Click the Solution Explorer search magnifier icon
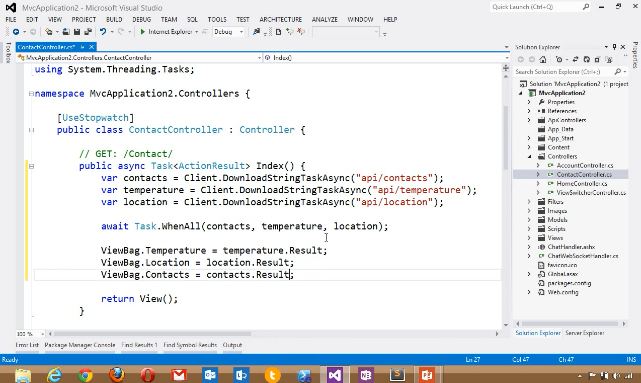 click(618, 72)
